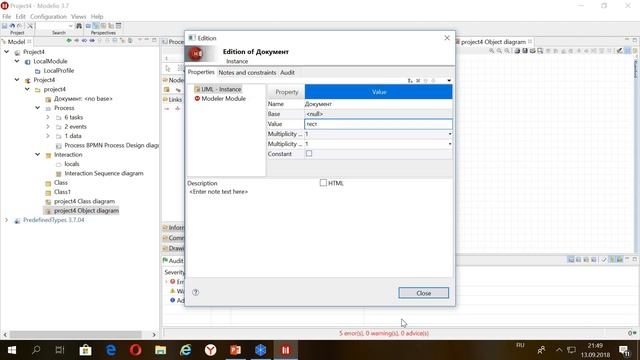Open the Help menu
Screen dimensions: 640x360
pyautogui.click(x=97, y=16)
